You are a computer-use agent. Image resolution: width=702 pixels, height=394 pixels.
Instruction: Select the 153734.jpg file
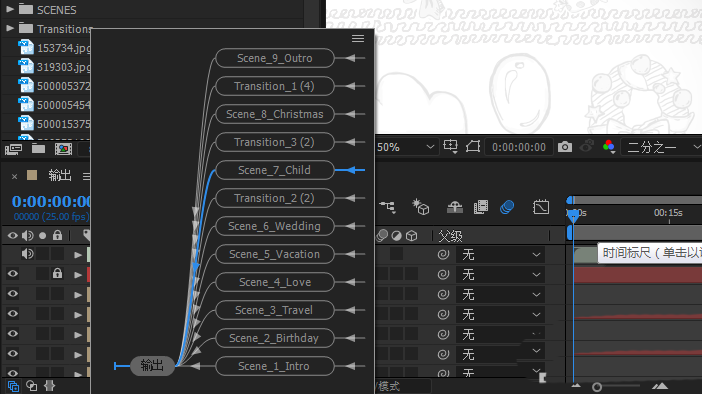[54, 48]
